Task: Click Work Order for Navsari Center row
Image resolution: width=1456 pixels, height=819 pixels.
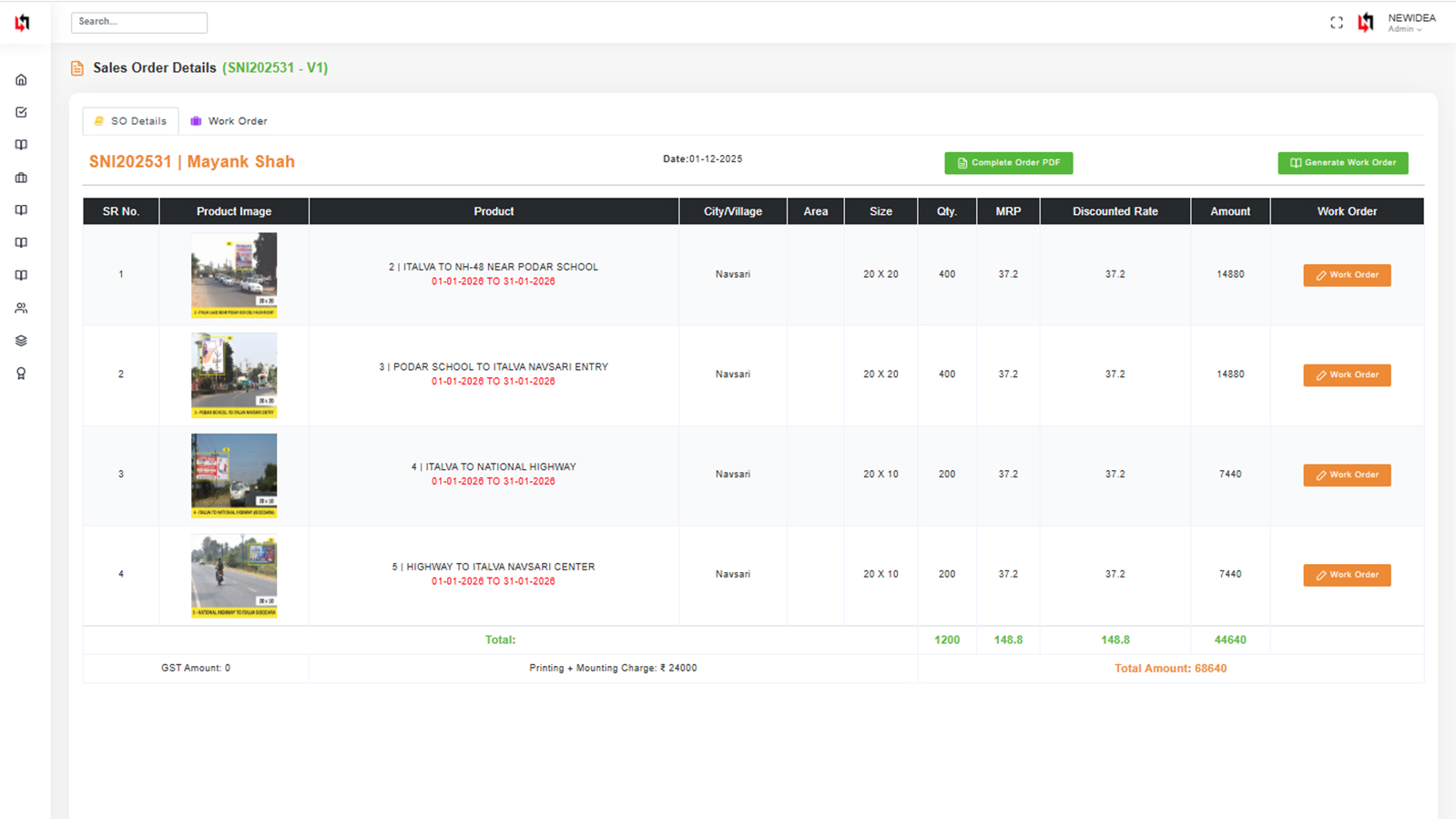Action: (x=1346, y=575)
